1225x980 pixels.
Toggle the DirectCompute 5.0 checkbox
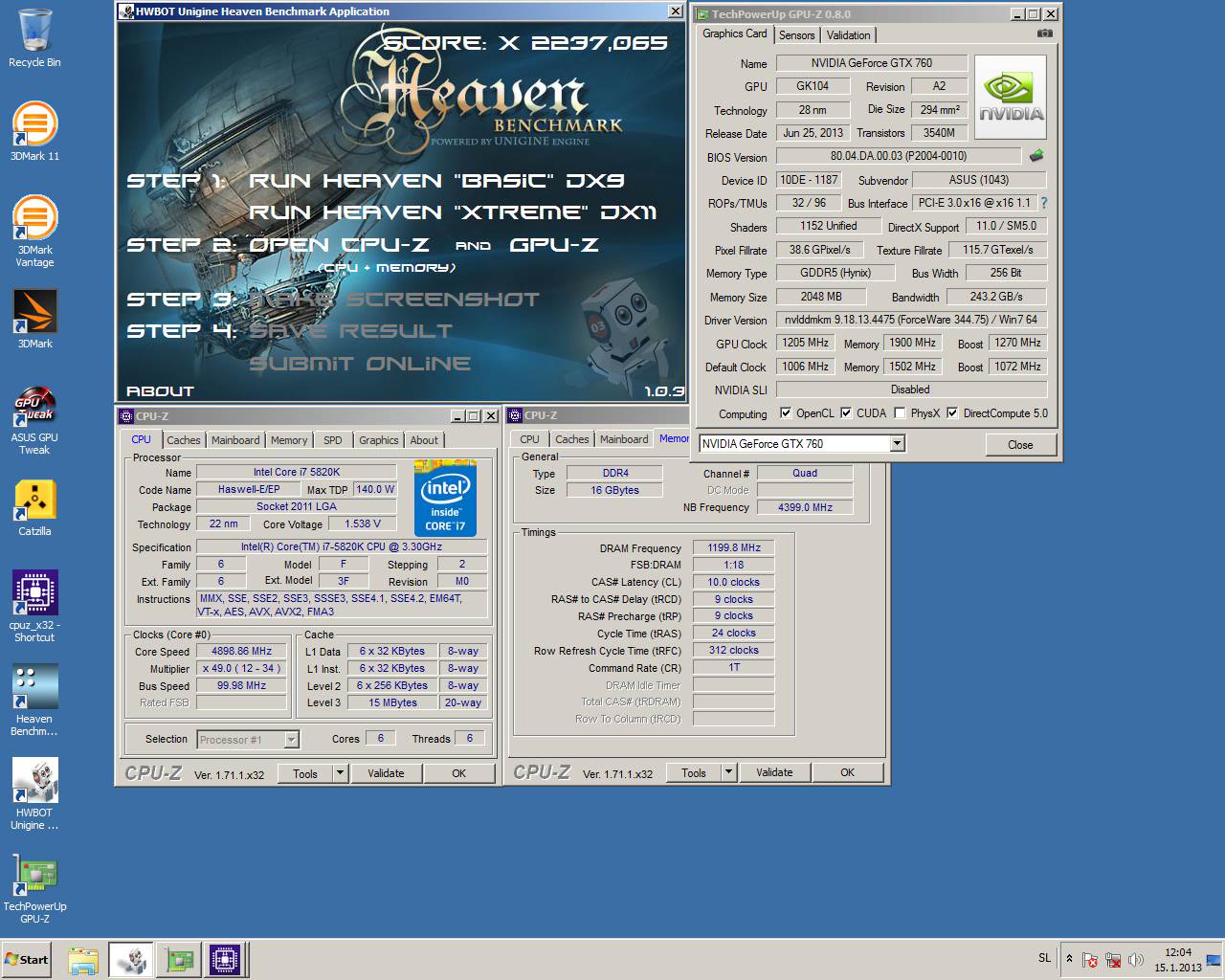click(952, 413)
